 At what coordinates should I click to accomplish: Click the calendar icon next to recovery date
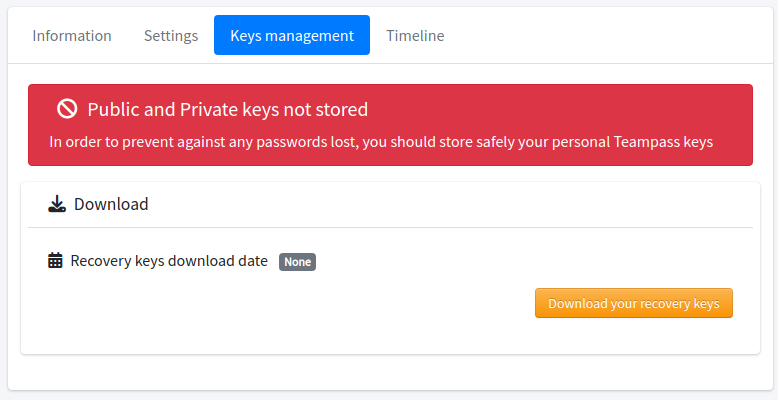pyautogui.click(x=55, y=261)
